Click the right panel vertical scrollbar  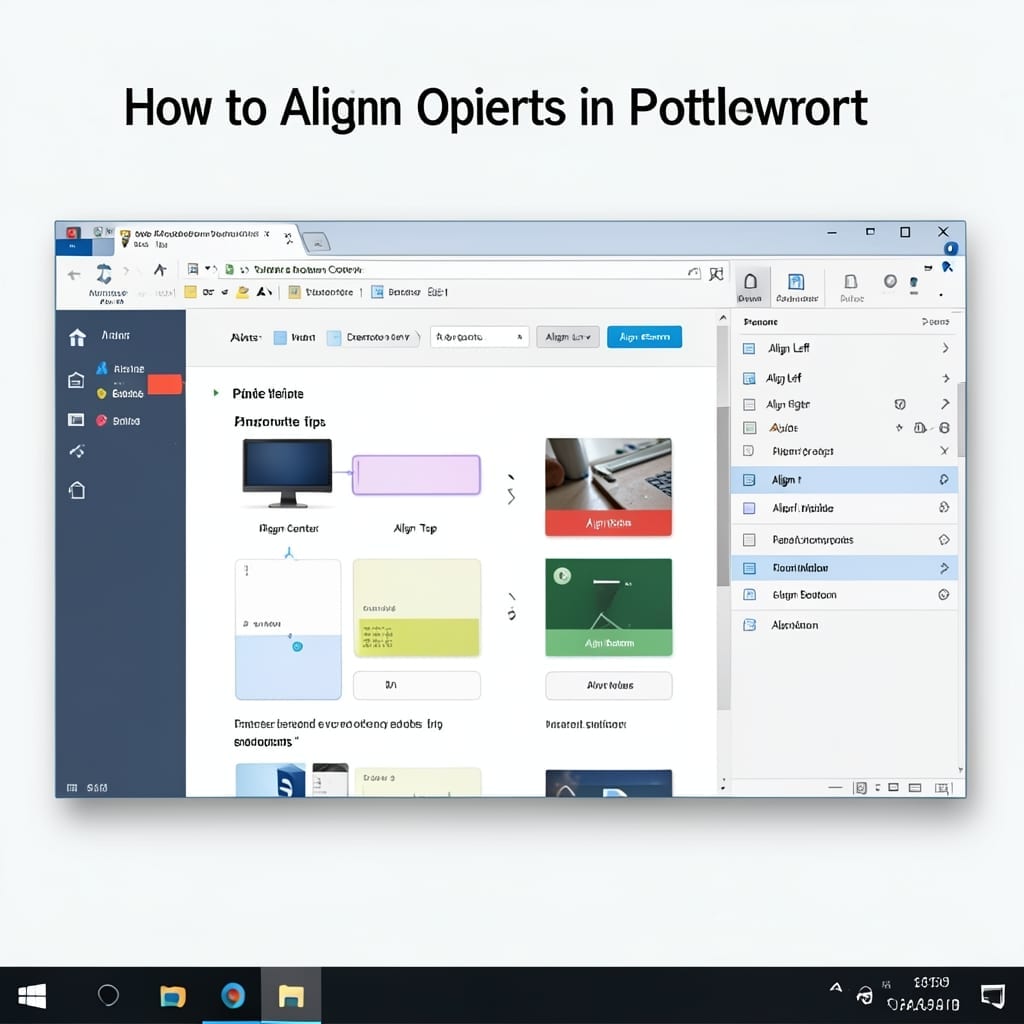[x=961, y=419]
